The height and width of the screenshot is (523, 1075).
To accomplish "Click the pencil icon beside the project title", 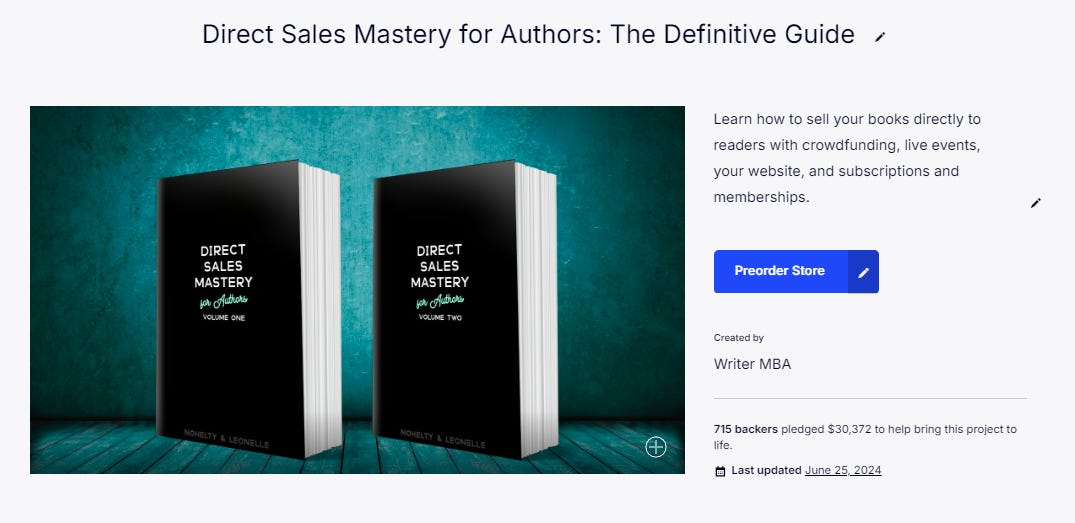I will point(880,37).
